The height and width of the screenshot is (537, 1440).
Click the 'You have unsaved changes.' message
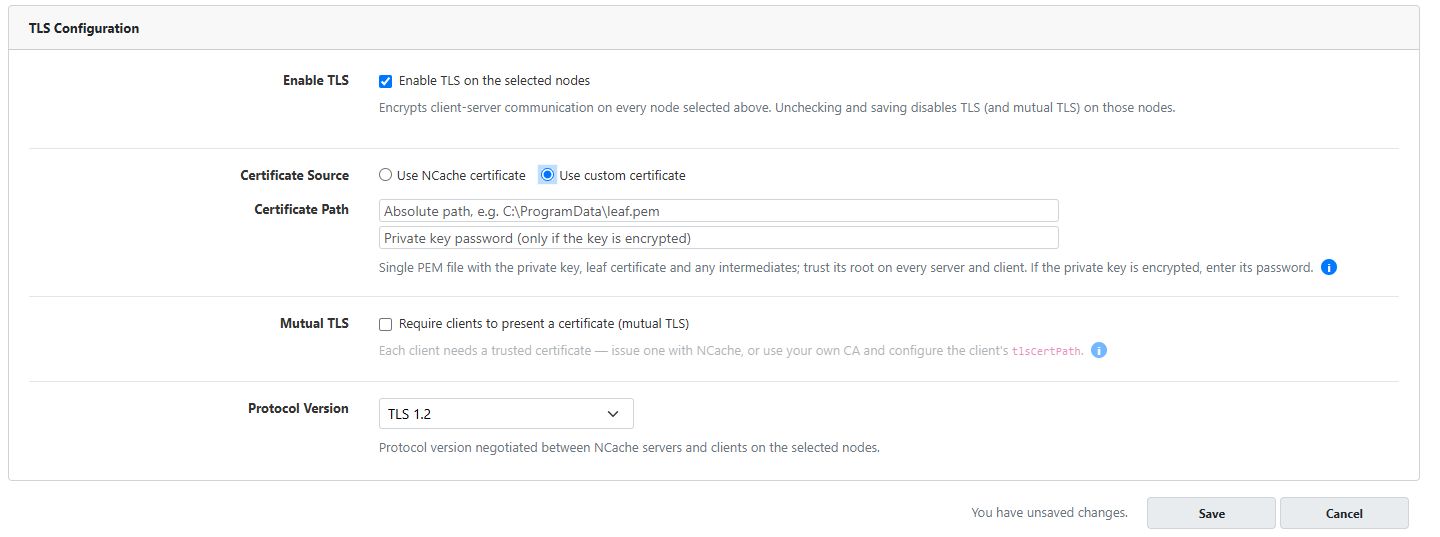(1049, 513)
